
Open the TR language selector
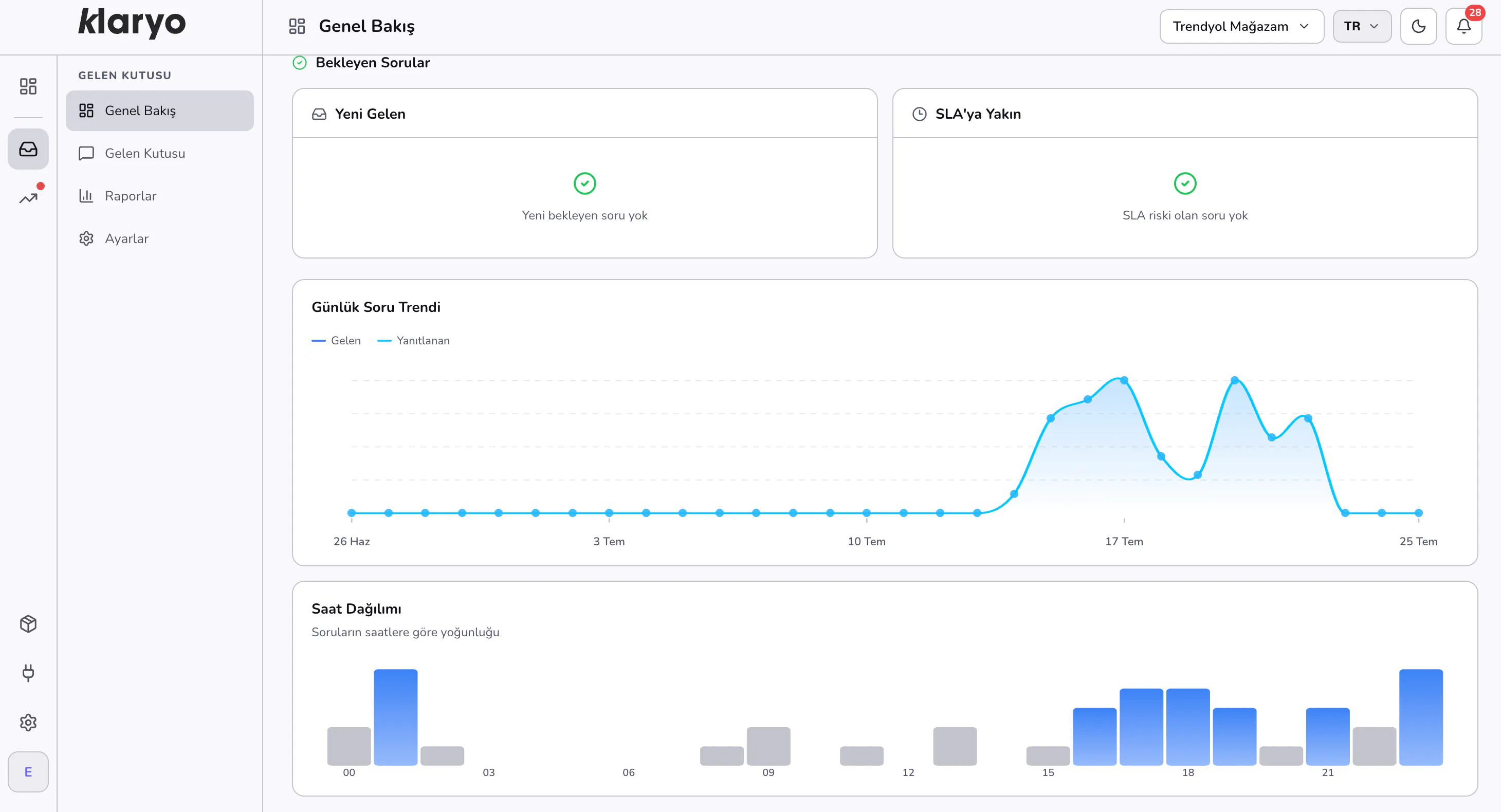1362,26
